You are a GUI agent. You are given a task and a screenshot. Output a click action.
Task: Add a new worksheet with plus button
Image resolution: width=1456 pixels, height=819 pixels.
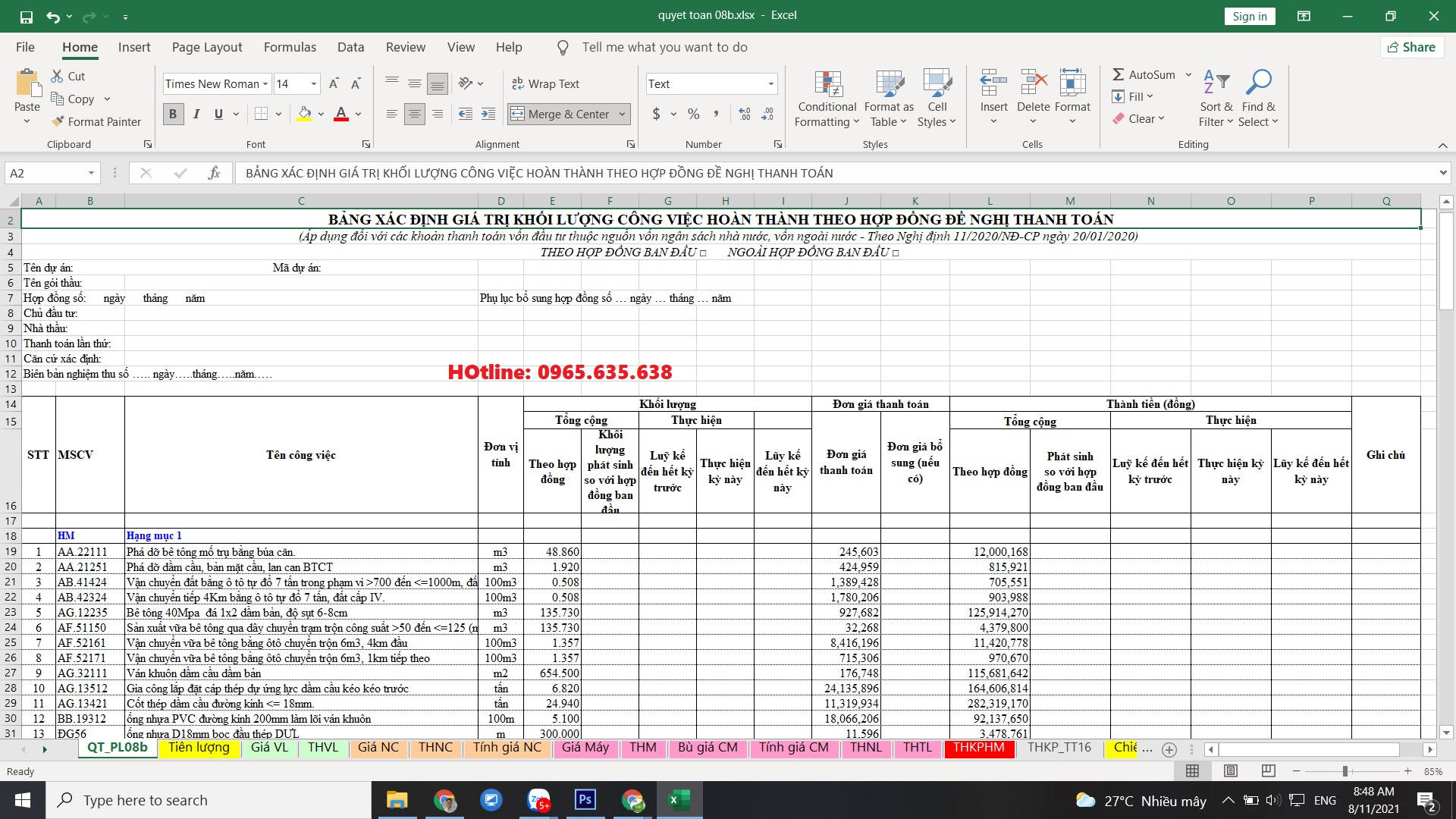coord(1170,749)
